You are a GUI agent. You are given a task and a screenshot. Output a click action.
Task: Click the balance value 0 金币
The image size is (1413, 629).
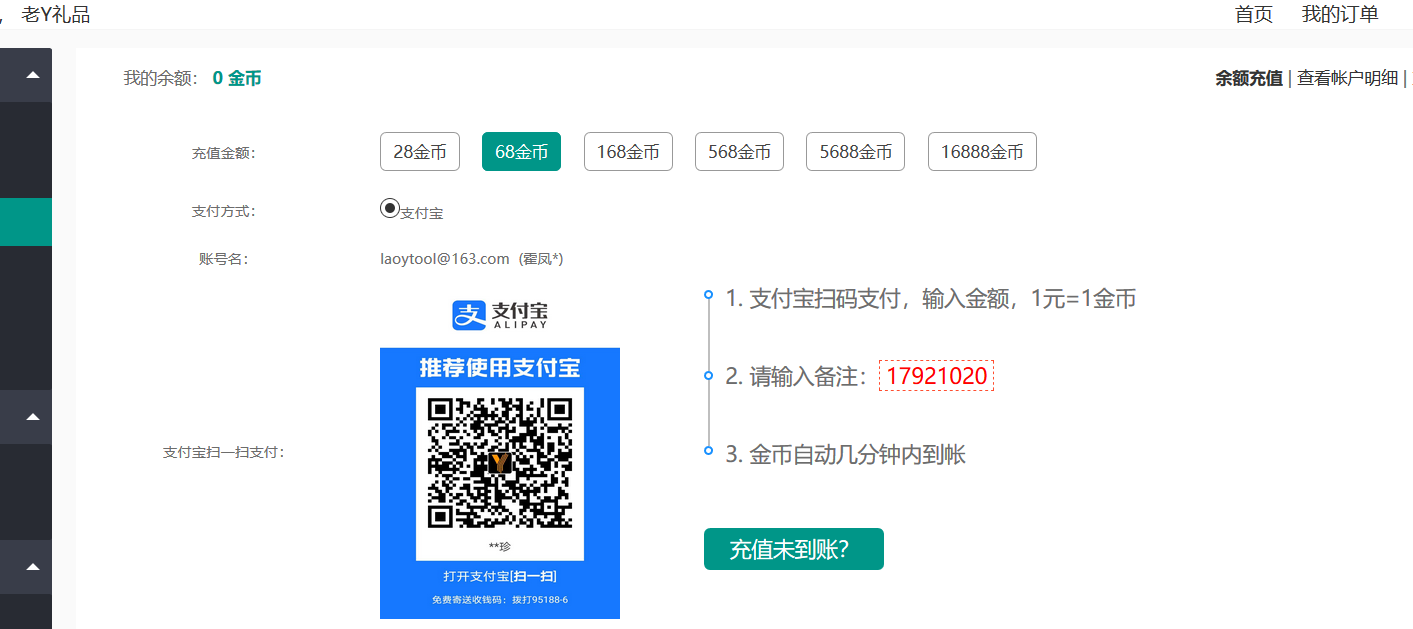coord(237,78)
